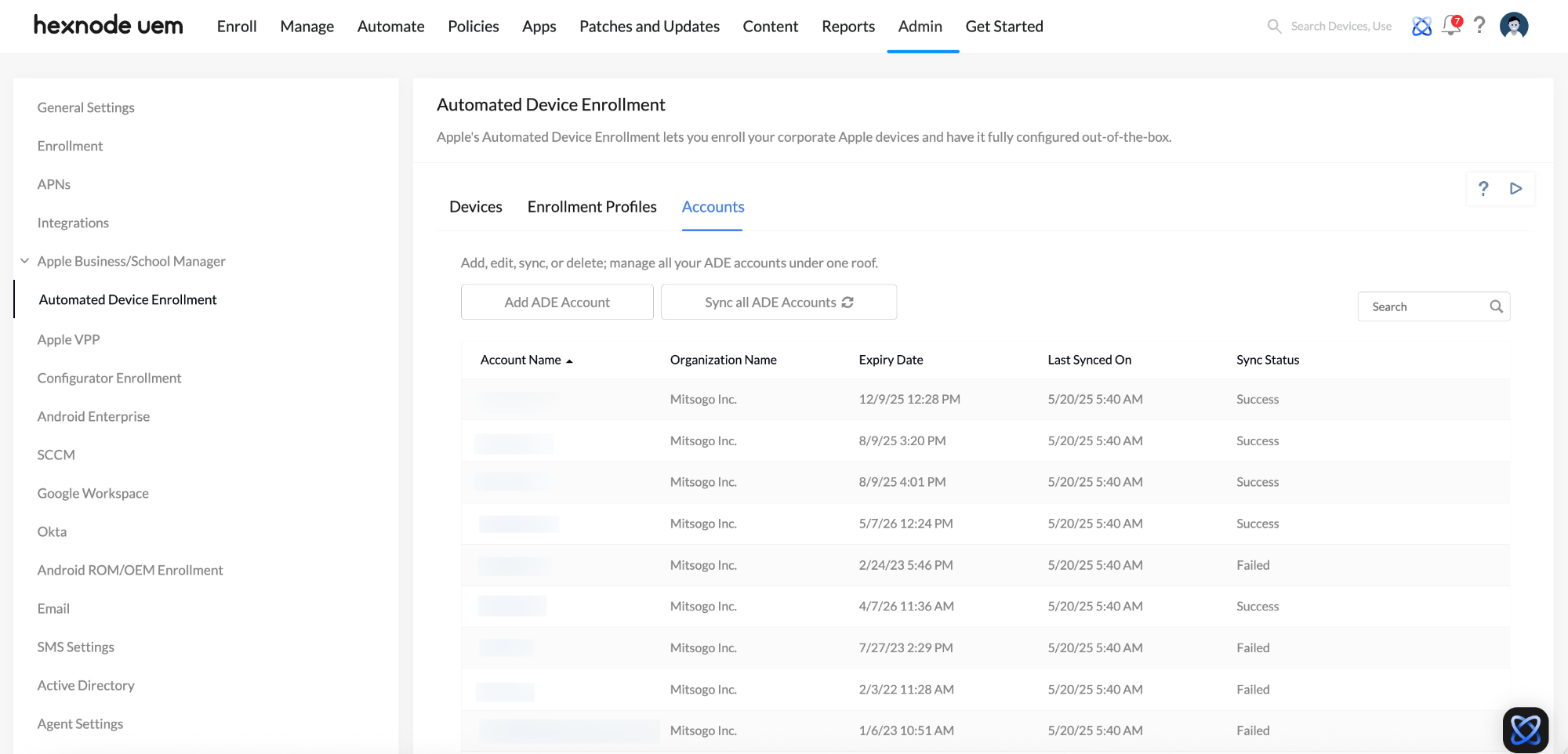
Task: Click expiry date 8/9/25 4:01 PM
Action: 902,482
